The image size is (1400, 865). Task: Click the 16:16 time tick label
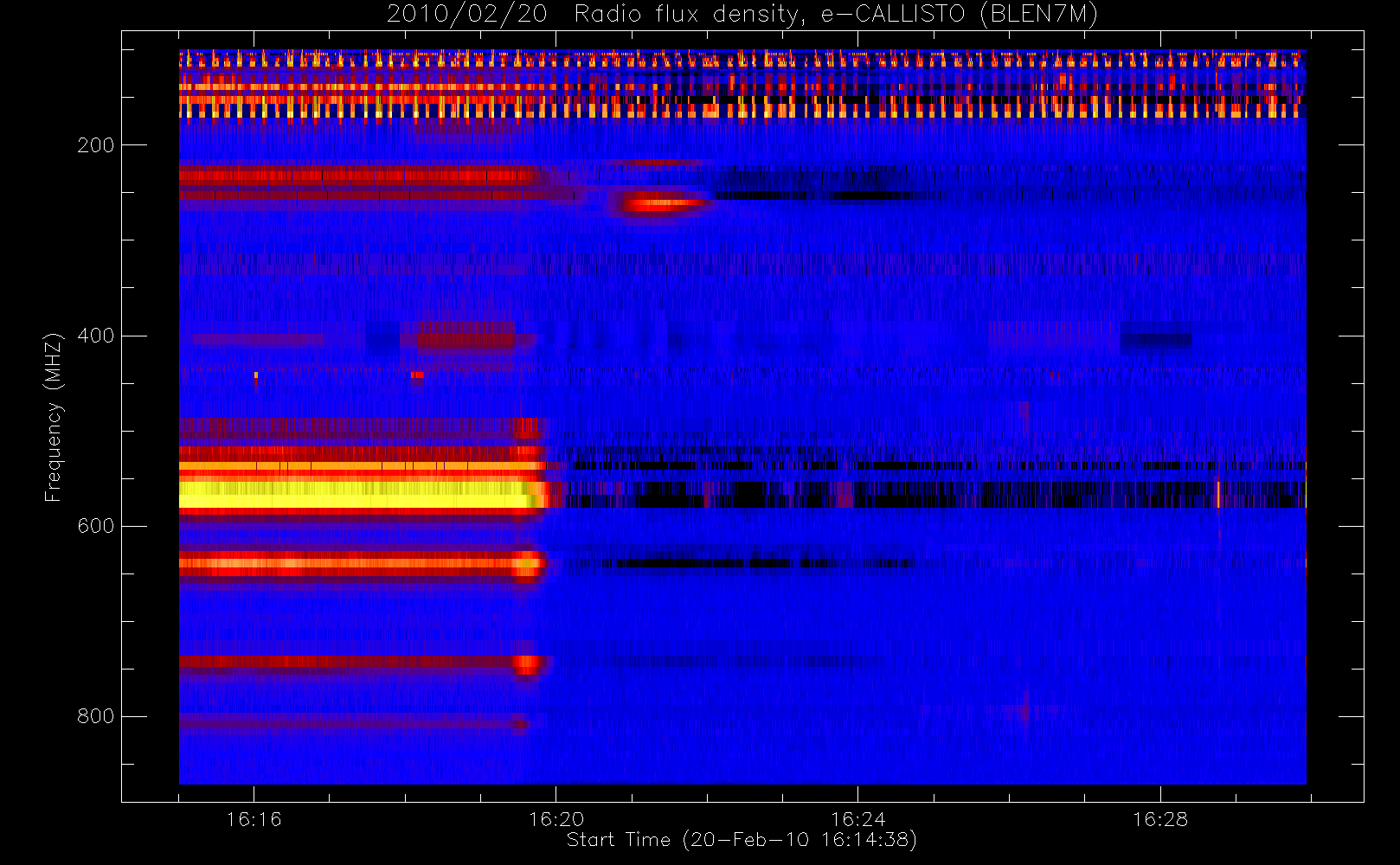click(254, 819)
